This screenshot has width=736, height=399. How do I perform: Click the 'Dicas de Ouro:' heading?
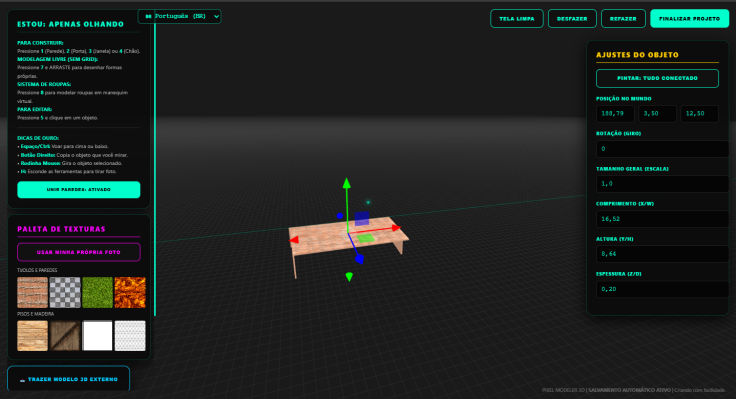tap(38, 138)
